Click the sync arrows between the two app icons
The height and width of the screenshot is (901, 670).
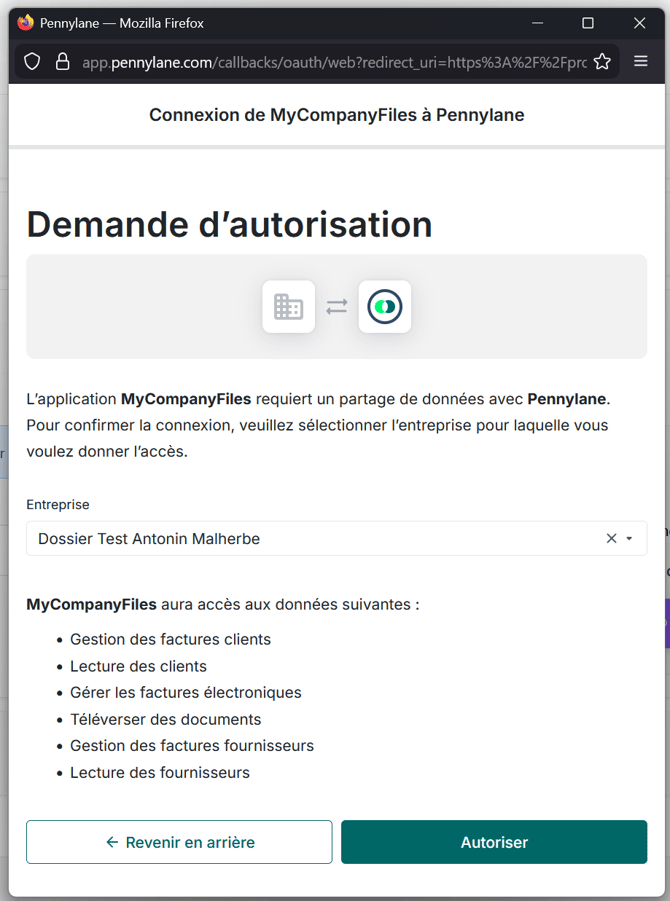coord(336,307)
